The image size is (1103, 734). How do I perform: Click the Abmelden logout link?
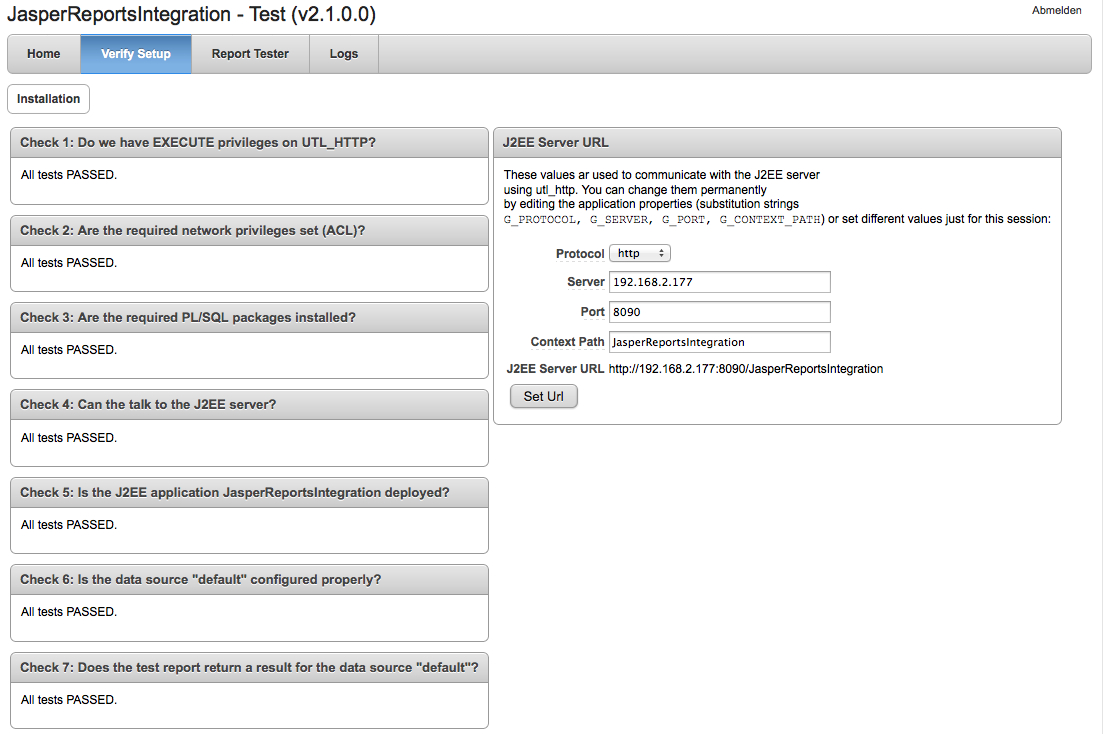click(x=1057, y=10)
